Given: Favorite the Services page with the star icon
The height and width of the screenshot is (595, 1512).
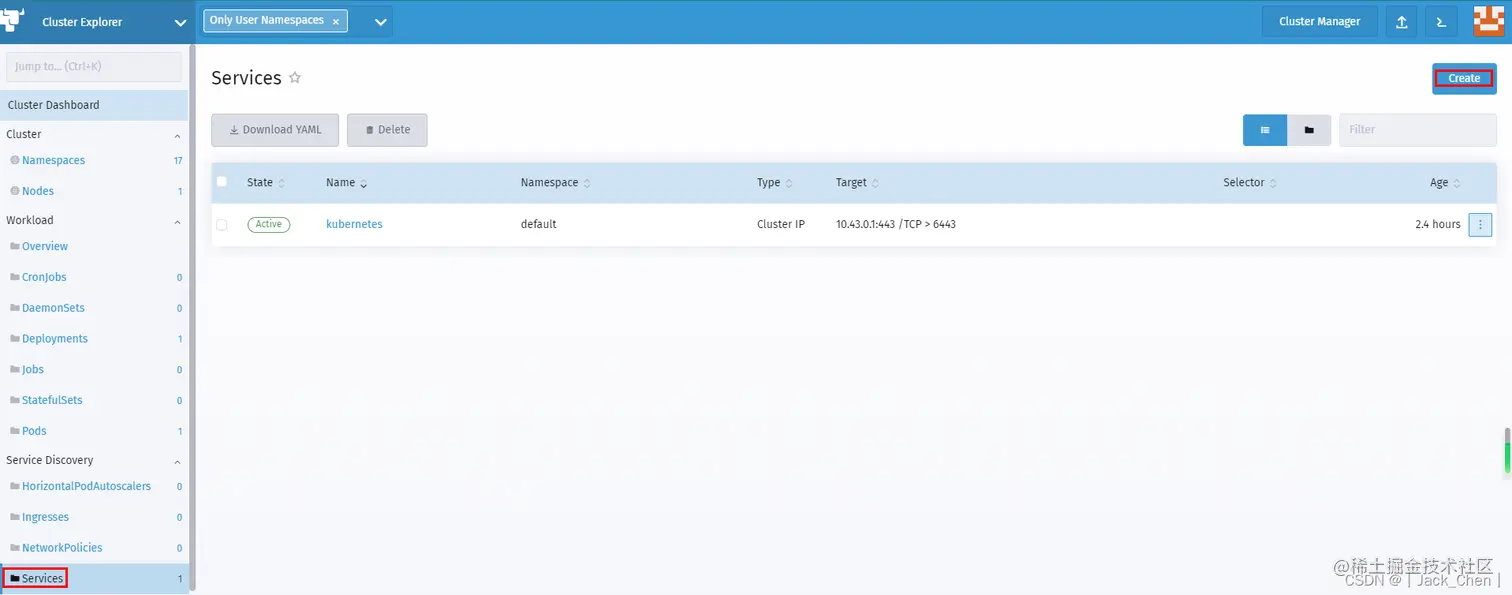Looking at the screenshot, I should [295, 77].
